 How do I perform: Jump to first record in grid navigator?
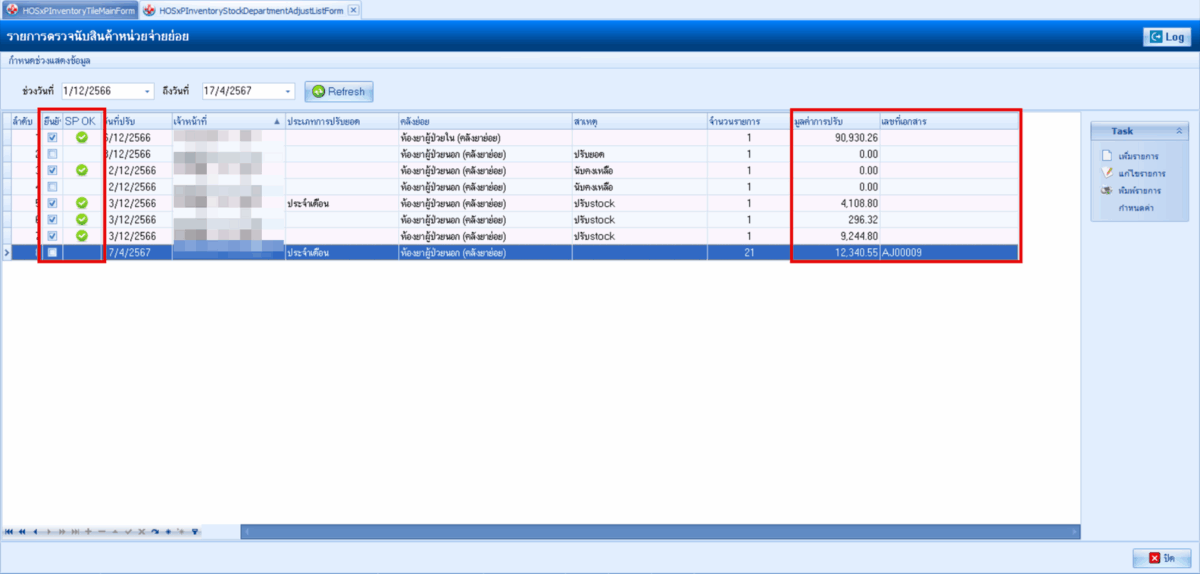9,532
